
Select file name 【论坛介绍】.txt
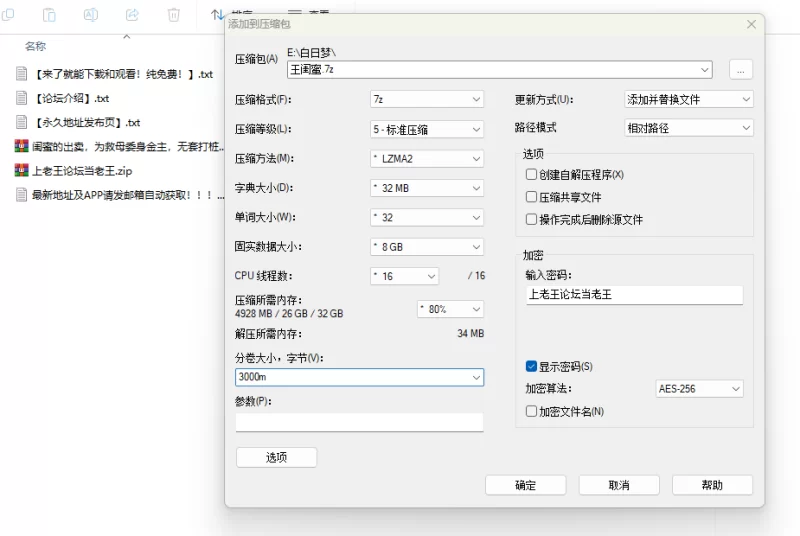pos(71,98)
